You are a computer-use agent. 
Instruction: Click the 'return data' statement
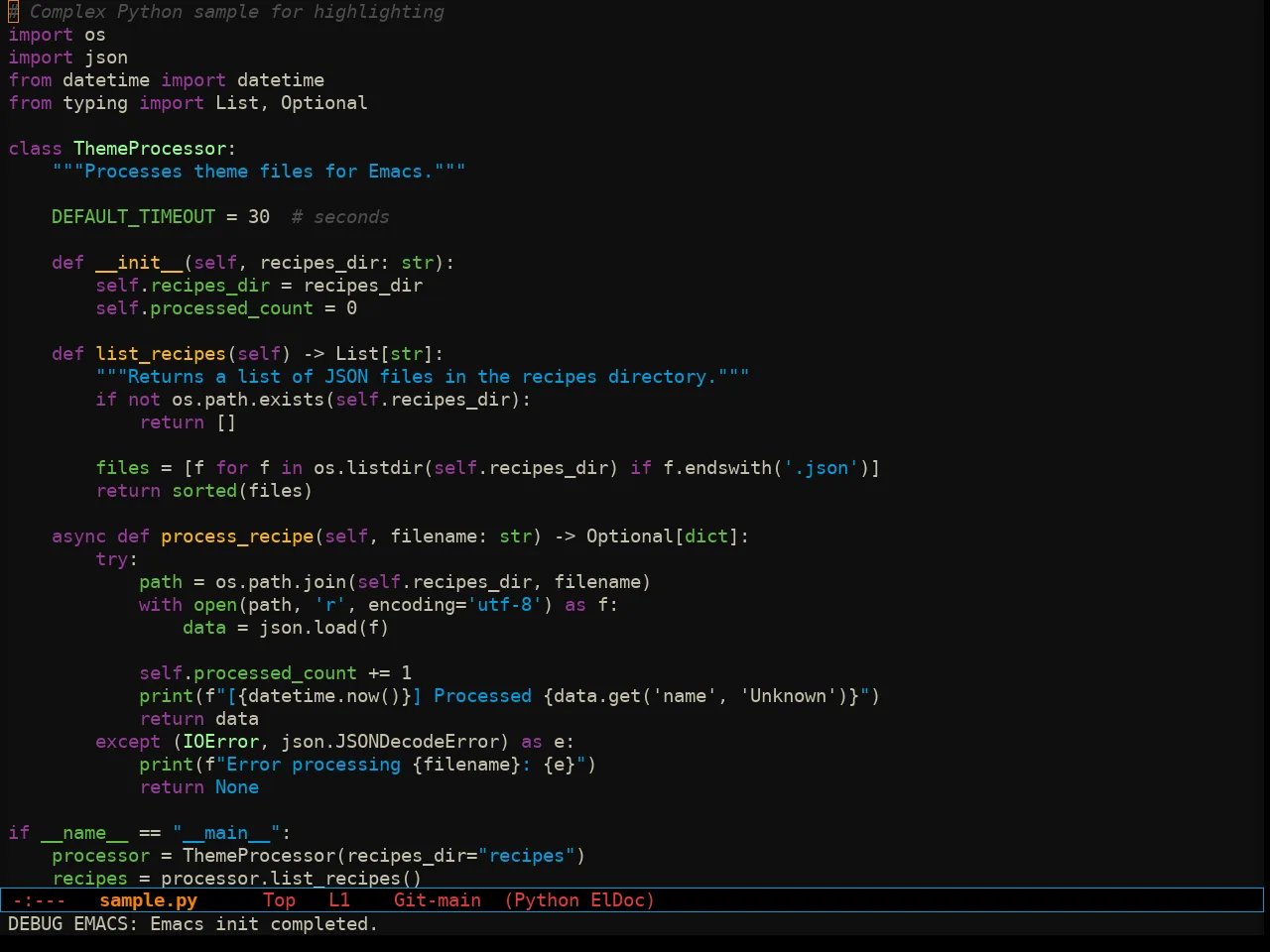pos(198,719)
